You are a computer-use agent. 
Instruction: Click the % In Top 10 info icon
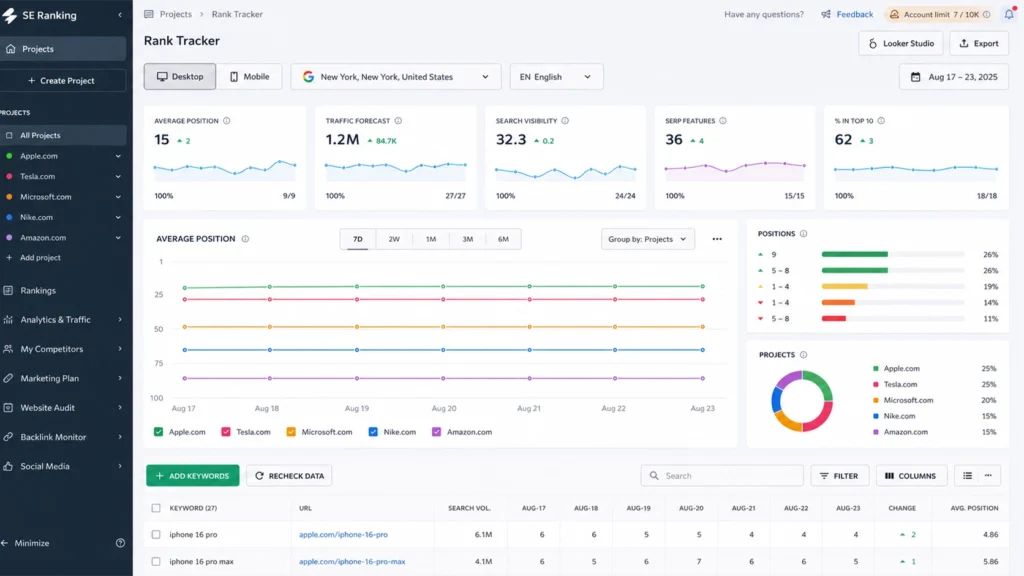click(881, 121)
